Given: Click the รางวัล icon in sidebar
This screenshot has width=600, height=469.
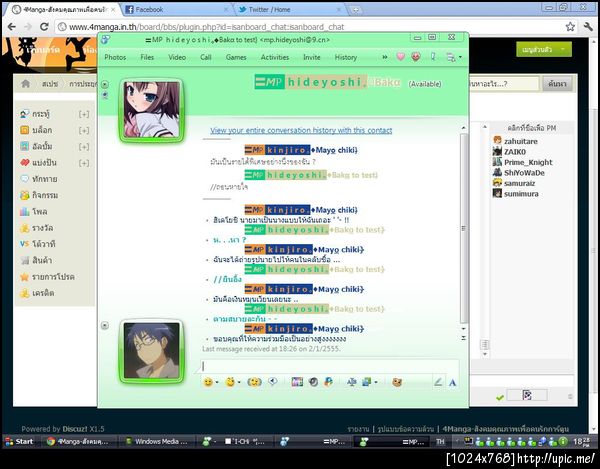Looking at the screenshot, I should coord(24,228).
